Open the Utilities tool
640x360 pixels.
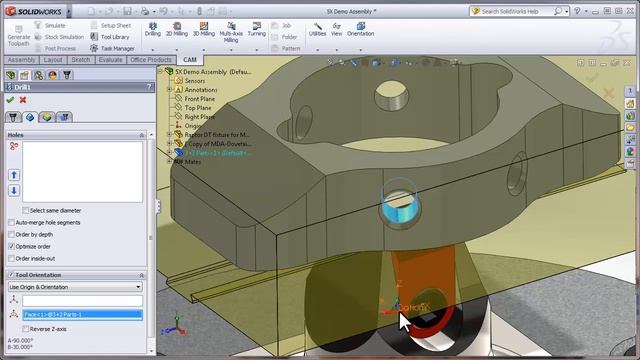click(x=317, y=30)
